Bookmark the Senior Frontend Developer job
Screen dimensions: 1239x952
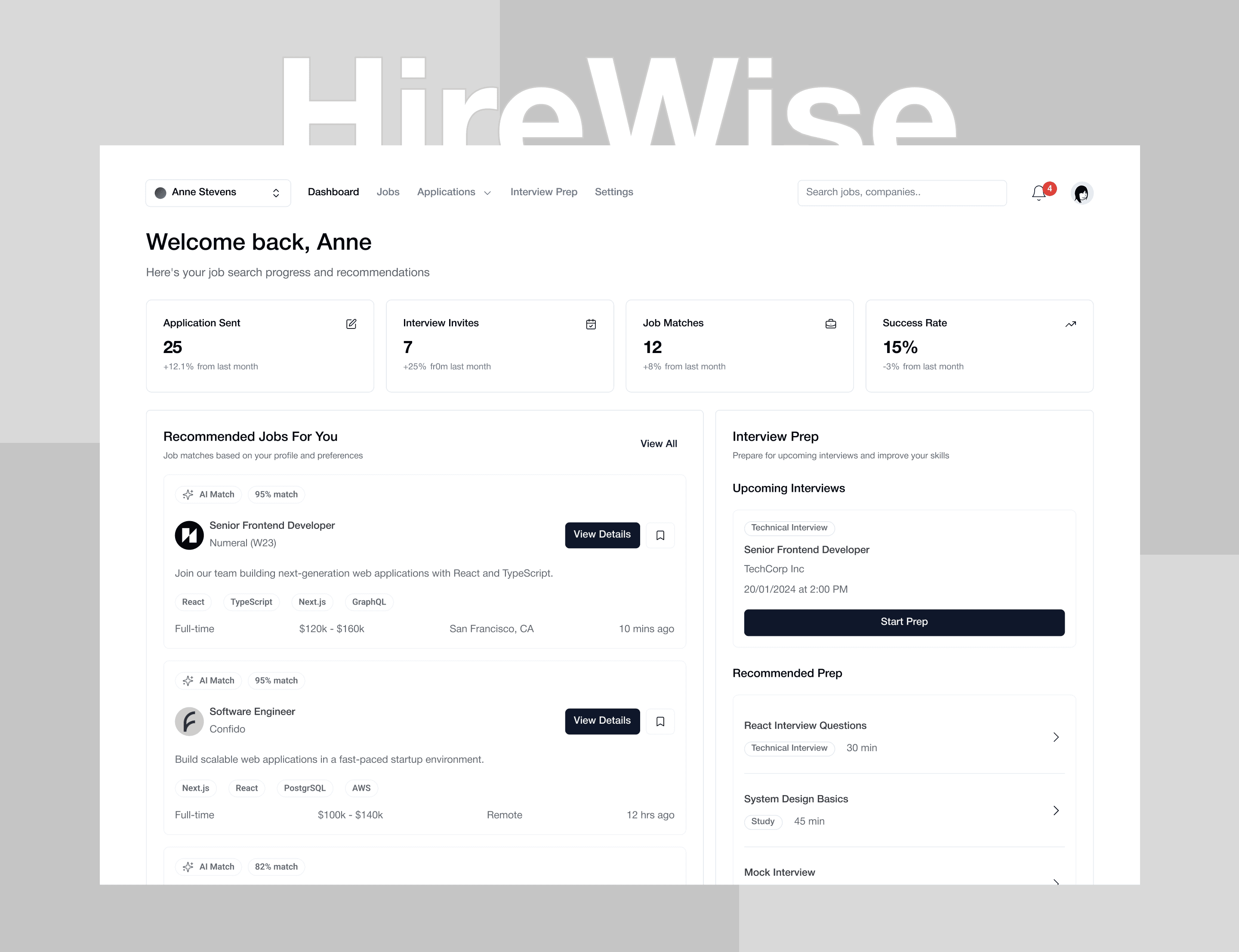tap(660, 535)
